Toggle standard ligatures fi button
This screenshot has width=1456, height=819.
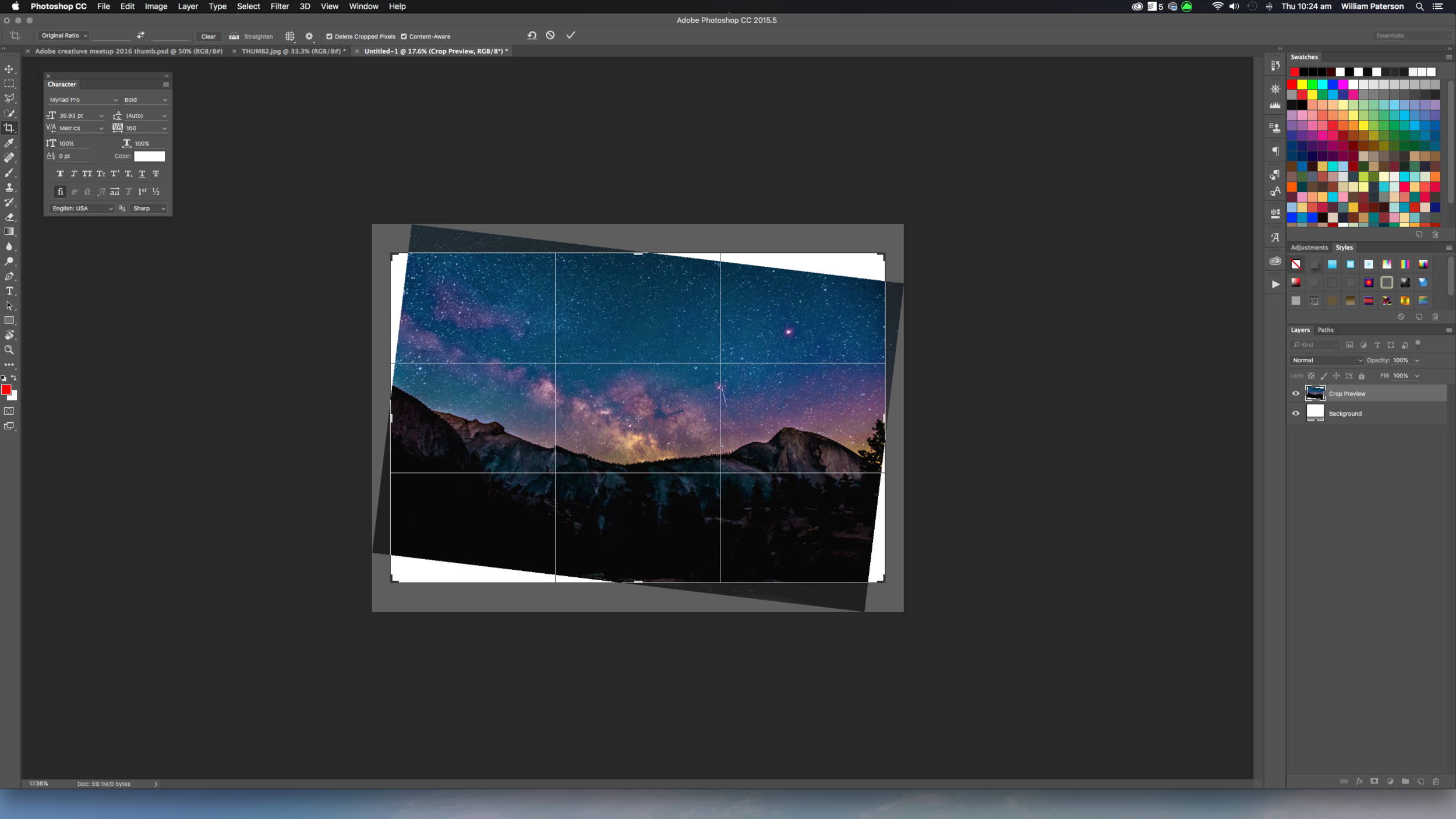pos(60,192)
